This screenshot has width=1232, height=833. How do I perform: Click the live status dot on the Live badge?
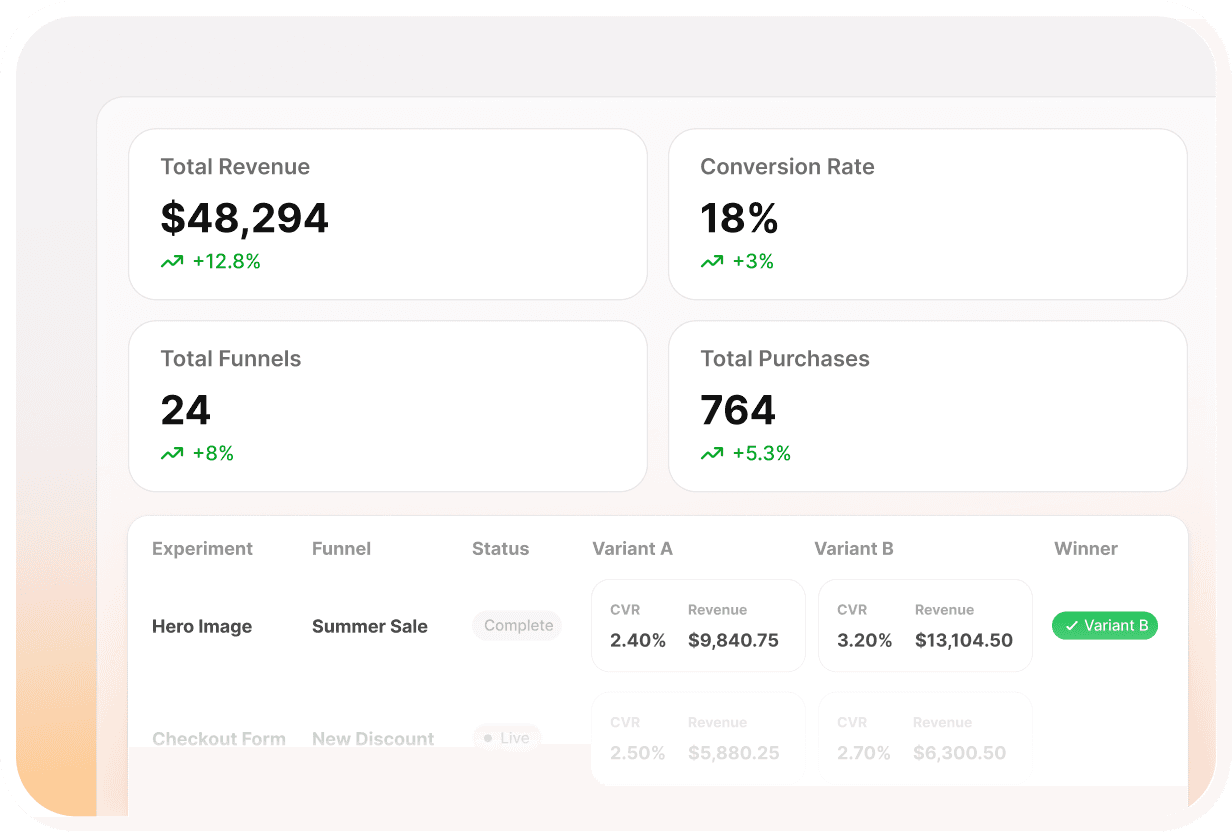(x=489, y=738)
